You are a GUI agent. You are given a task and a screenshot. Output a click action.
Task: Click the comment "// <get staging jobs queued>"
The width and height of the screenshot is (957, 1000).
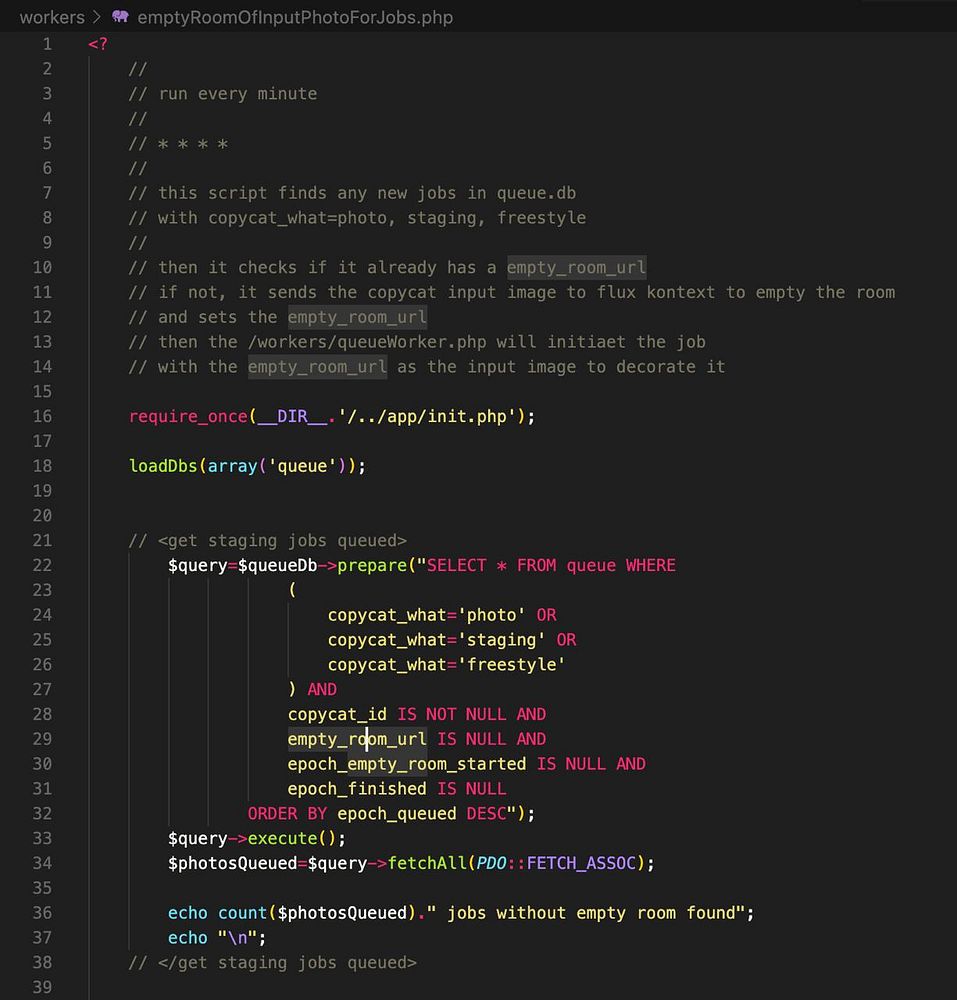coord(267,541)
